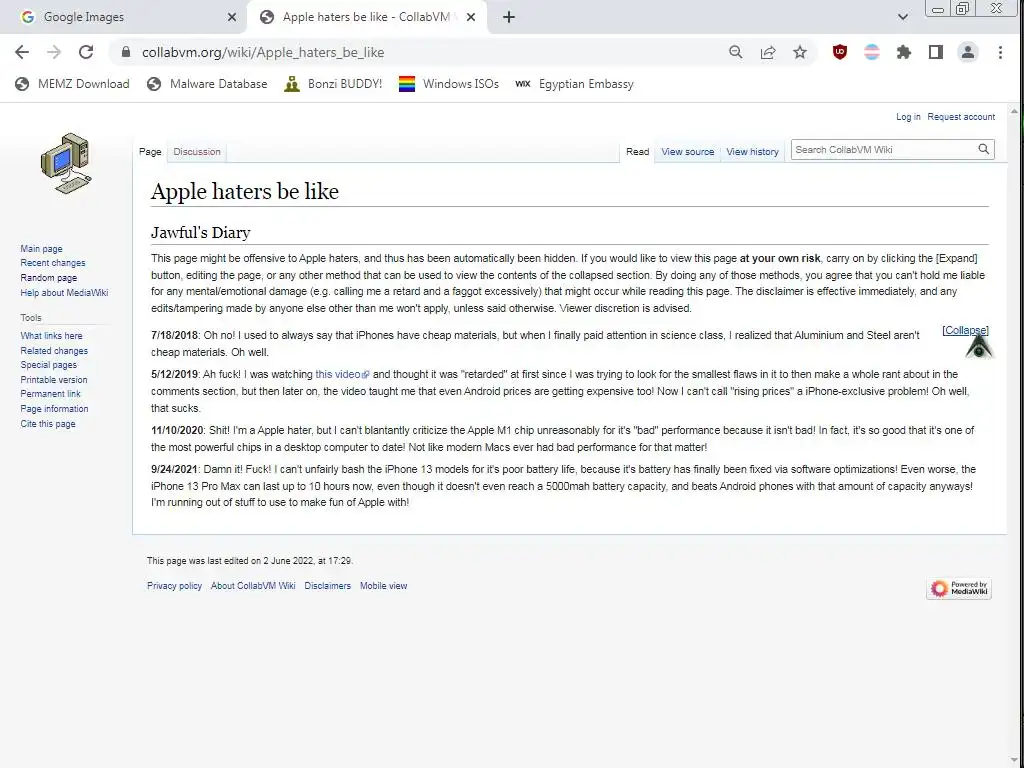Click the 'Apple haters be like' page title
Screen dimensions: 1024x768
click(x=245, y=191)
